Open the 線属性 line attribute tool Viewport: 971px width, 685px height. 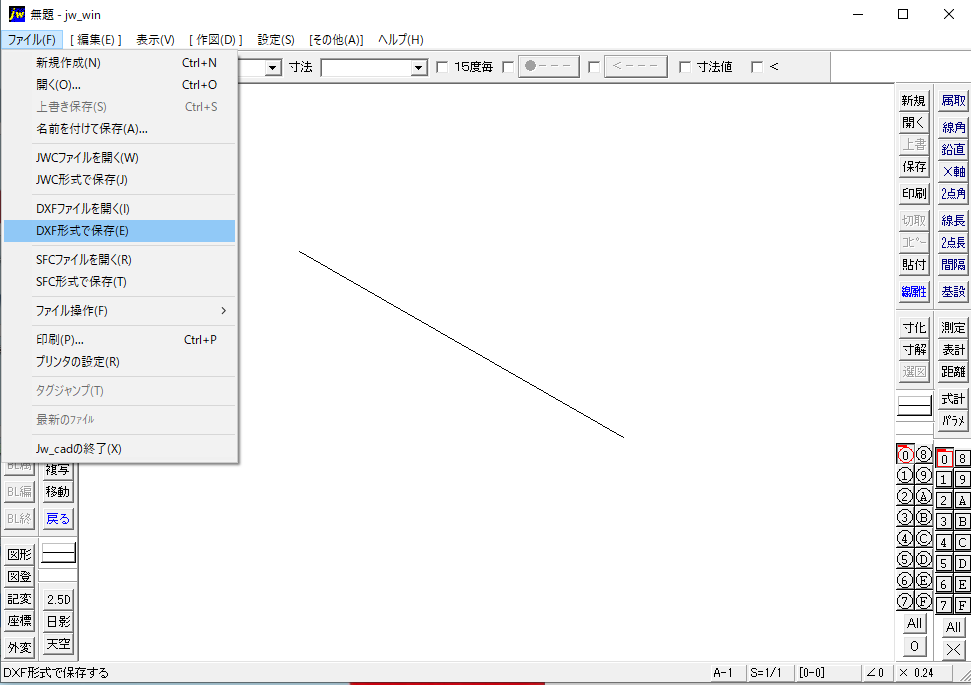click(913, 291)
